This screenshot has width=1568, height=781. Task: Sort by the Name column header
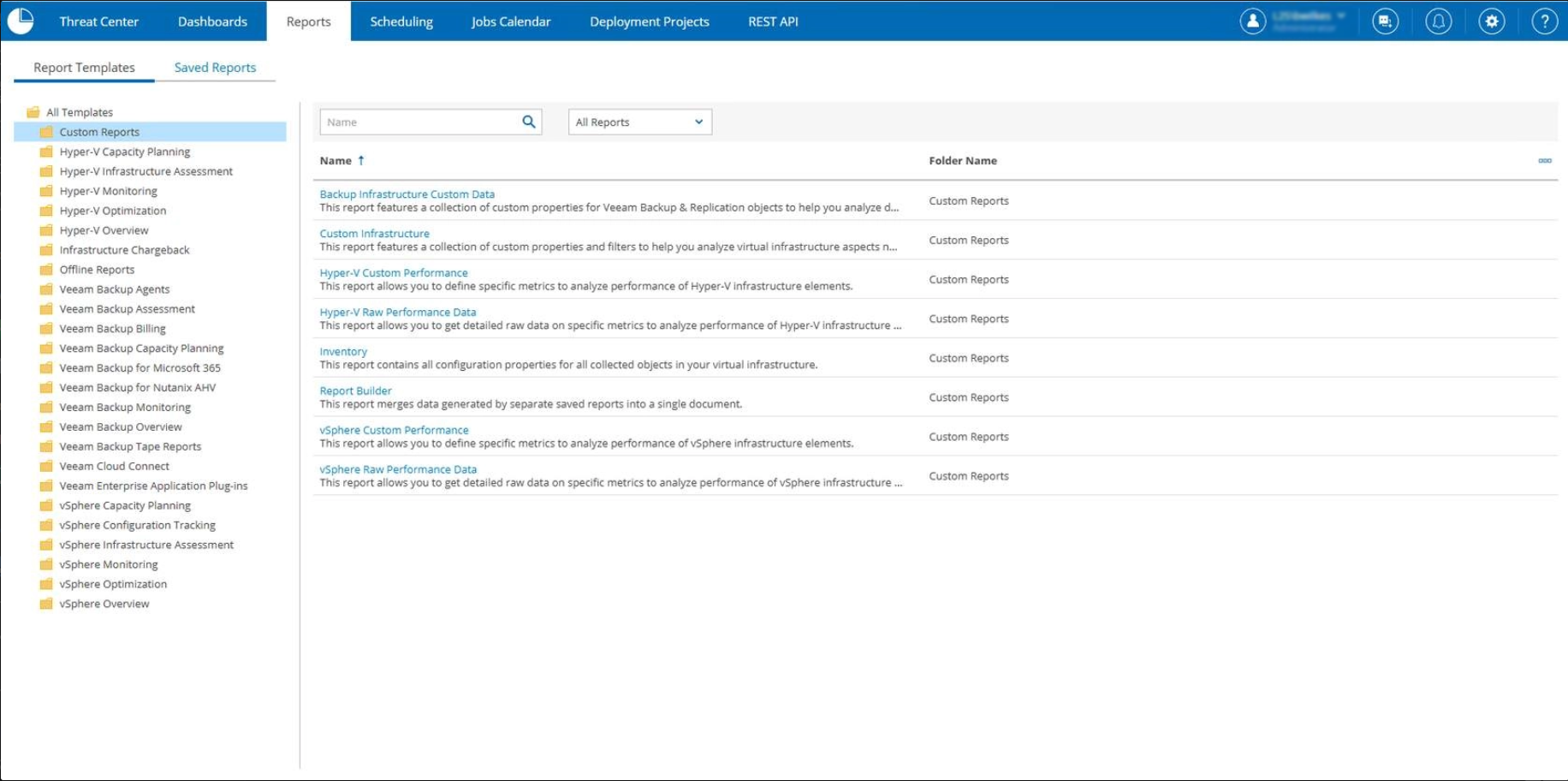coord(336,160)
